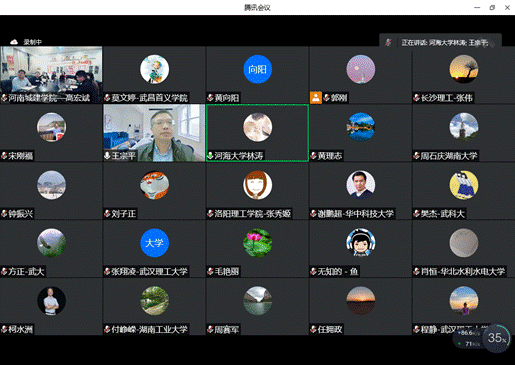The image size is (515, 365).
Task: Click 向阳 blue avatar of 黄向阳
Action: 257,69
